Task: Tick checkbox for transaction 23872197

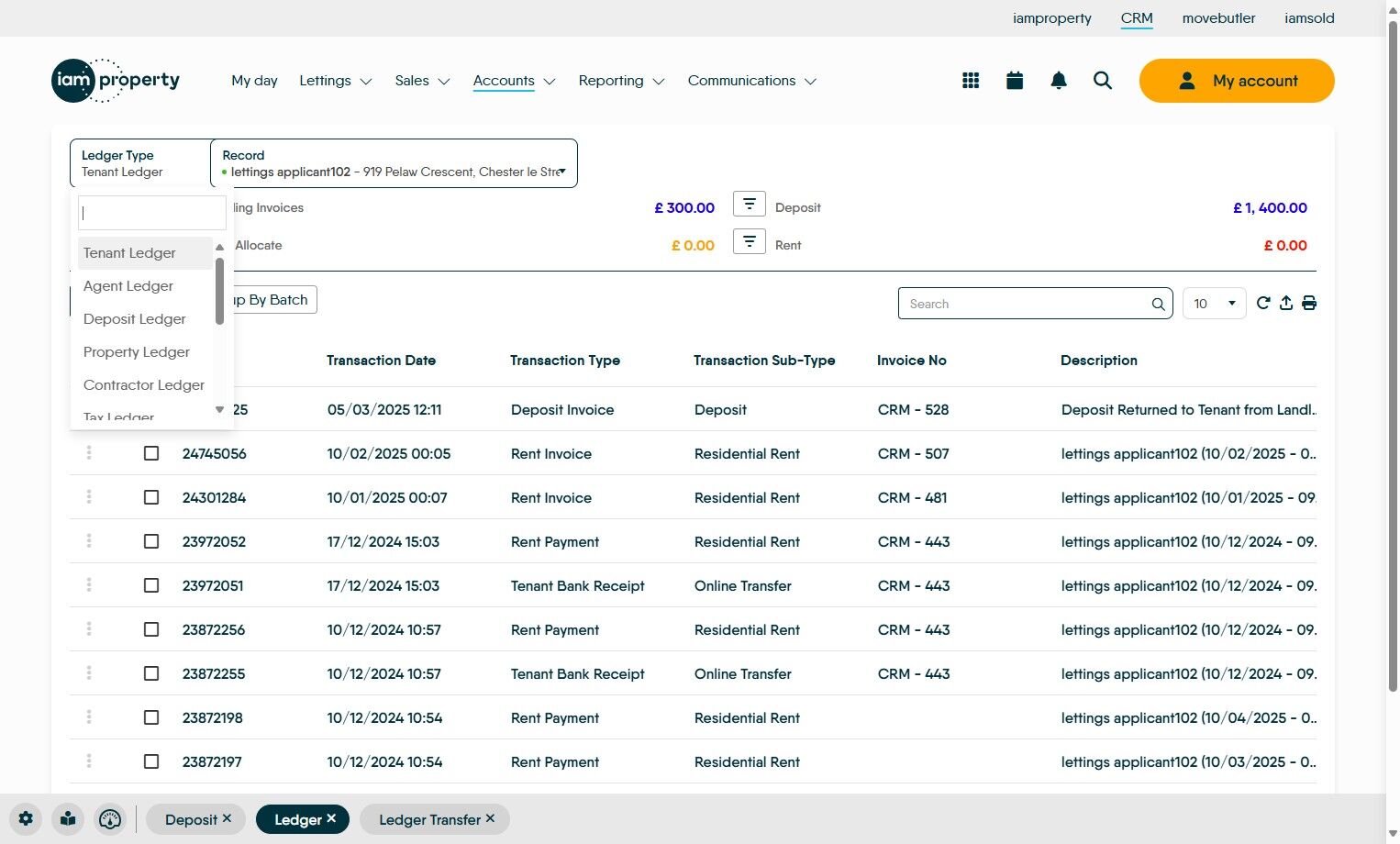Action: 151,761
